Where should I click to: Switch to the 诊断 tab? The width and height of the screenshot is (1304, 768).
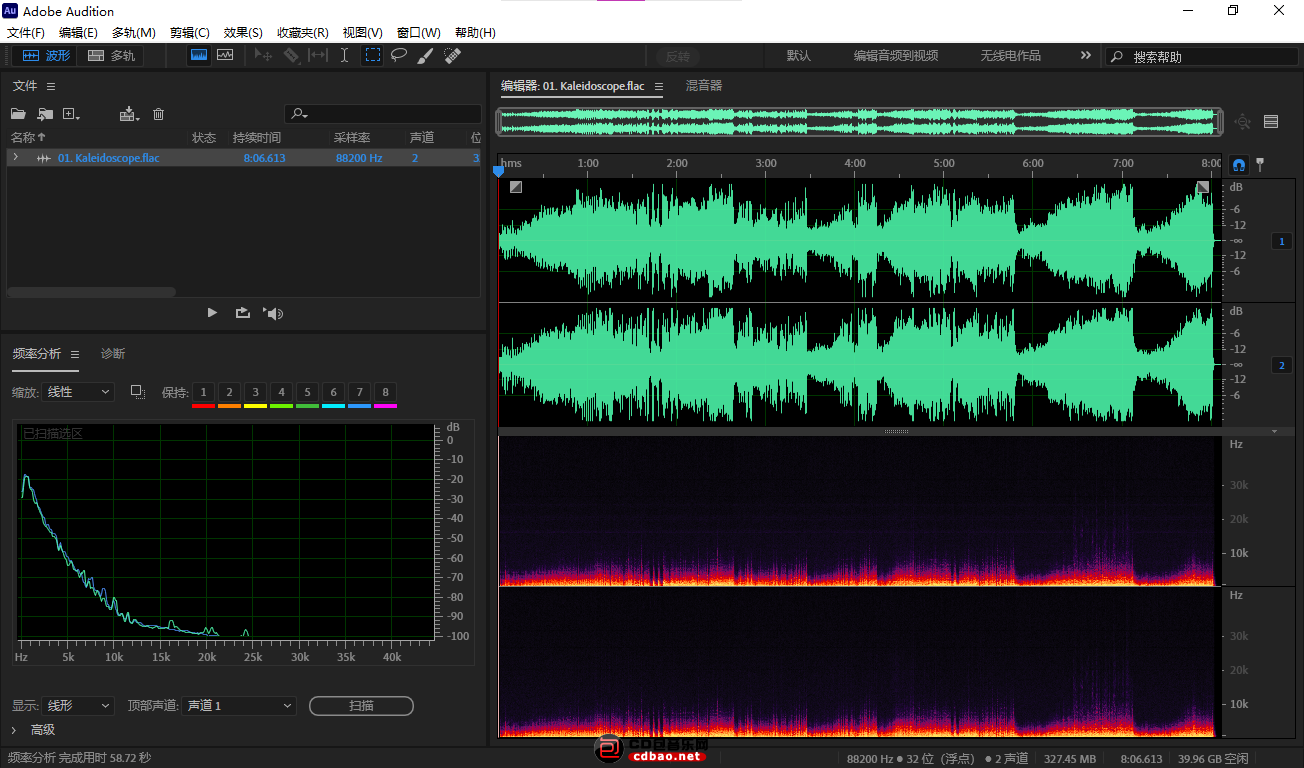[x=113, y=354]
